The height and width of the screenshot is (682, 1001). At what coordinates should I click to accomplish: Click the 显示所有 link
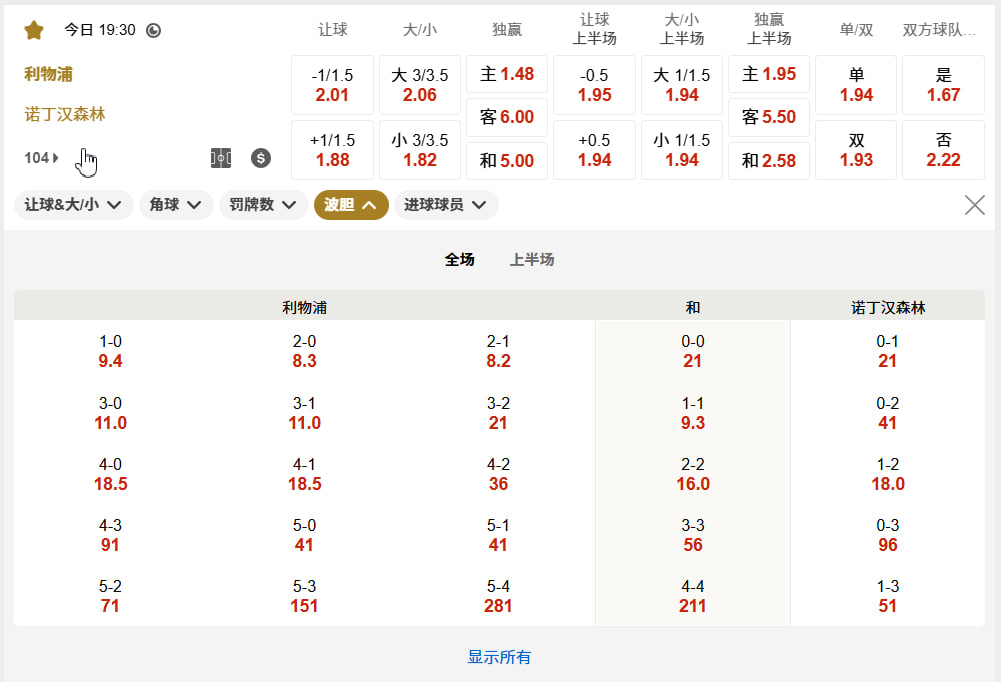point(499,657)
